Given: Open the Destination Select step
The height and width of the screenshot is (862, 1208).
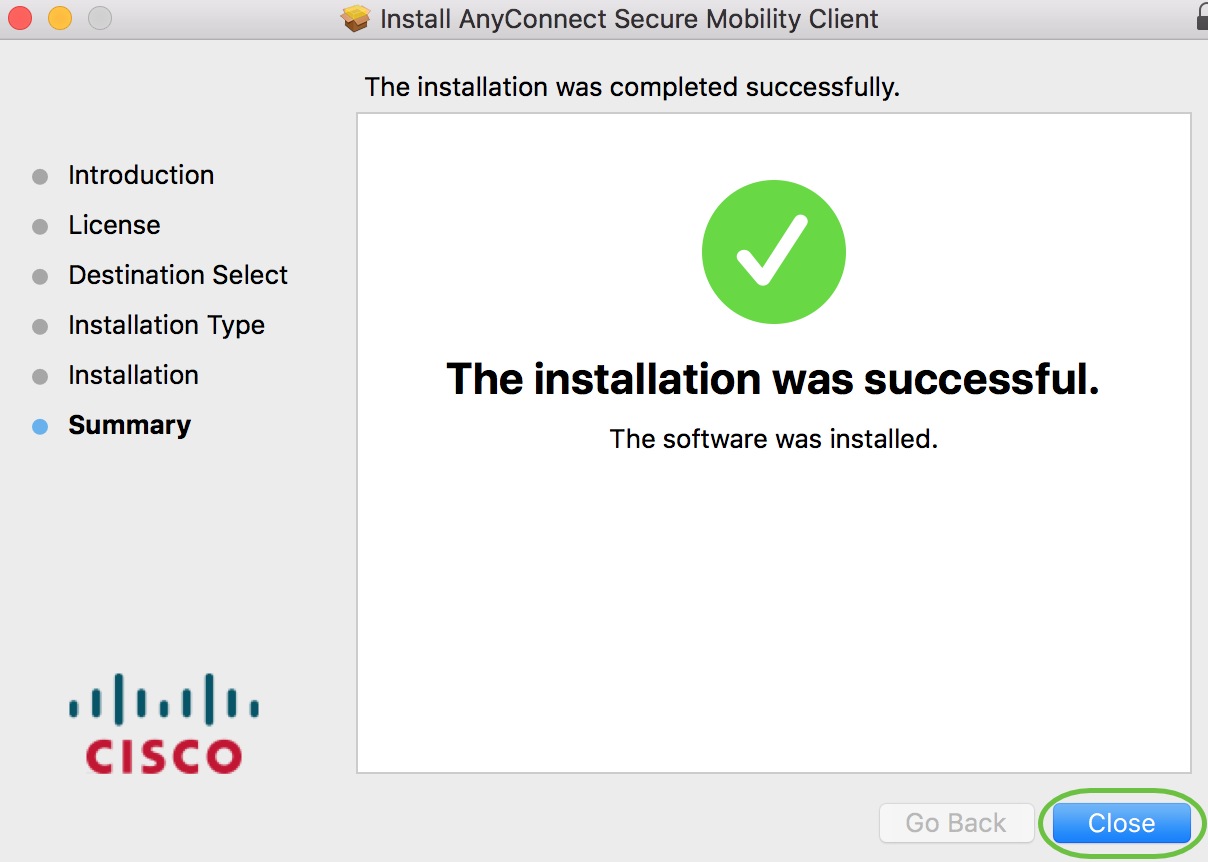Looking at the screenshot, I should (178, 275).
